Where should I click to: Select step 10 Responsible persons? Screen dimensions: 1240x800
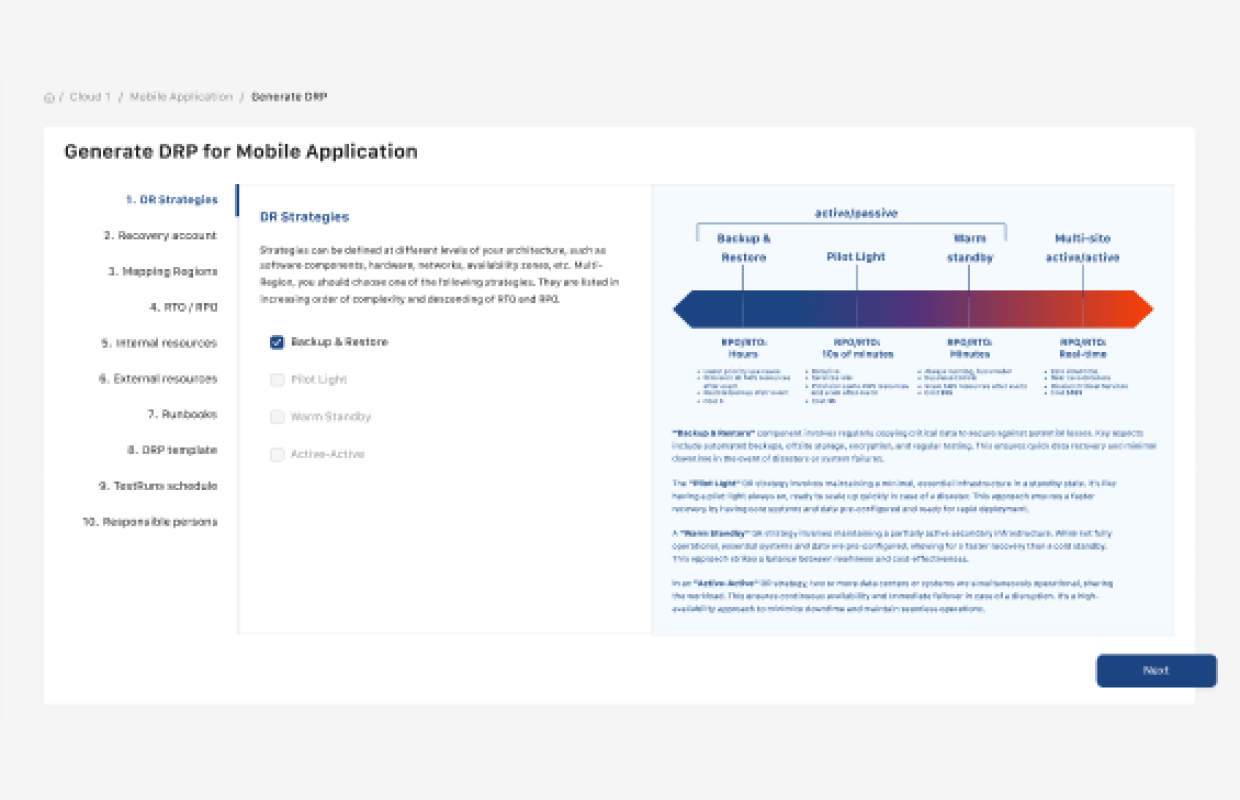150,522
